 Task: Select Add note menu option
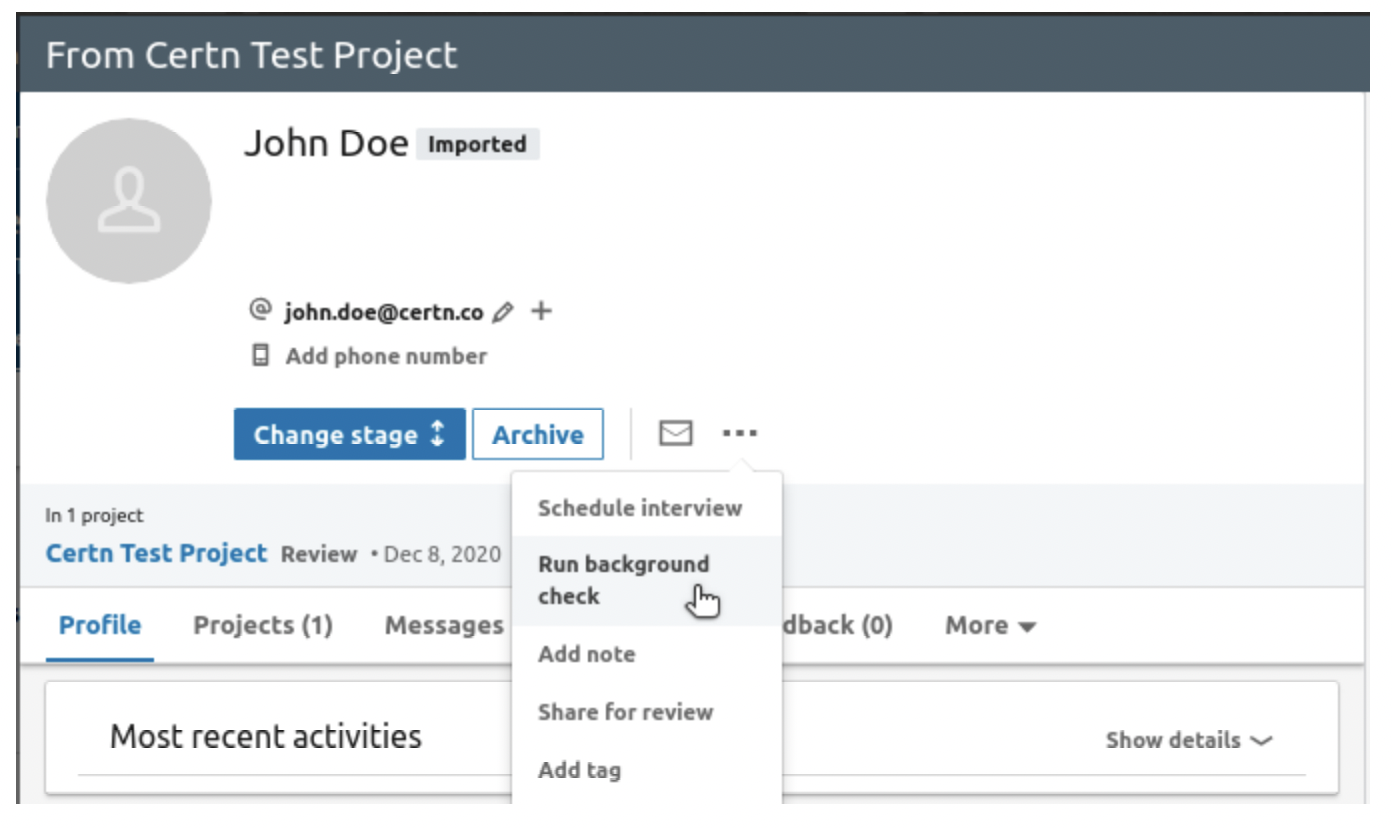point(586,654)
